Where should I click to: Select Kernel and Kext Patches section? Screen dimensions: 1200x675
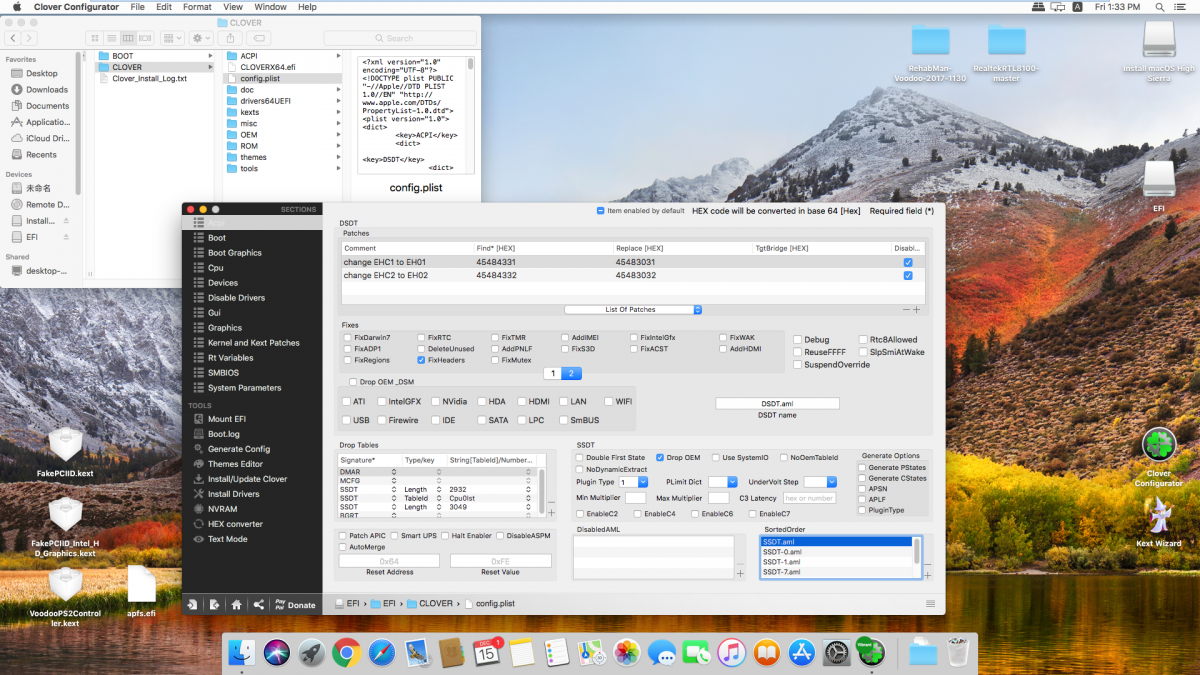[253, 343]
